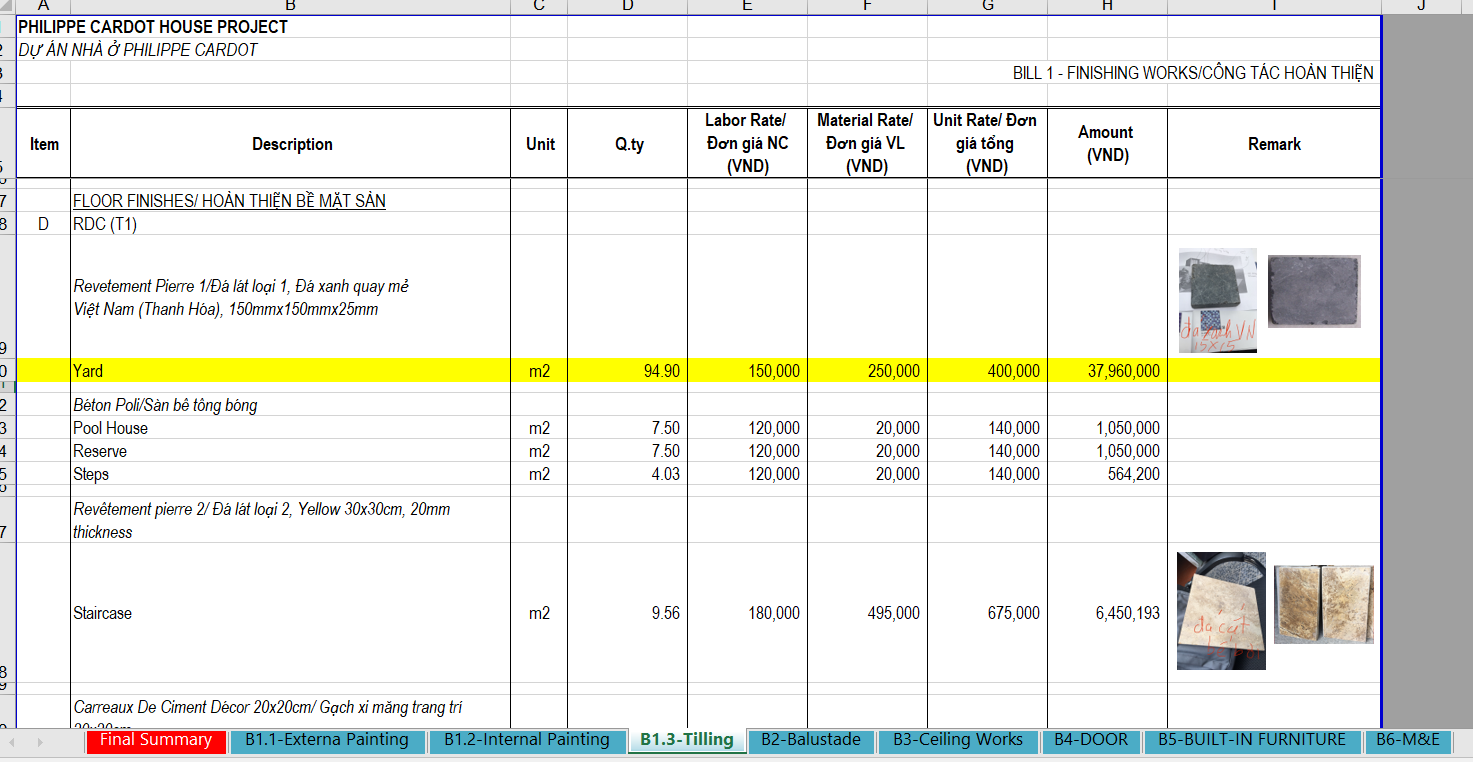Select the Reserve row label
1473x762 pixels.
tap(100, 451)
